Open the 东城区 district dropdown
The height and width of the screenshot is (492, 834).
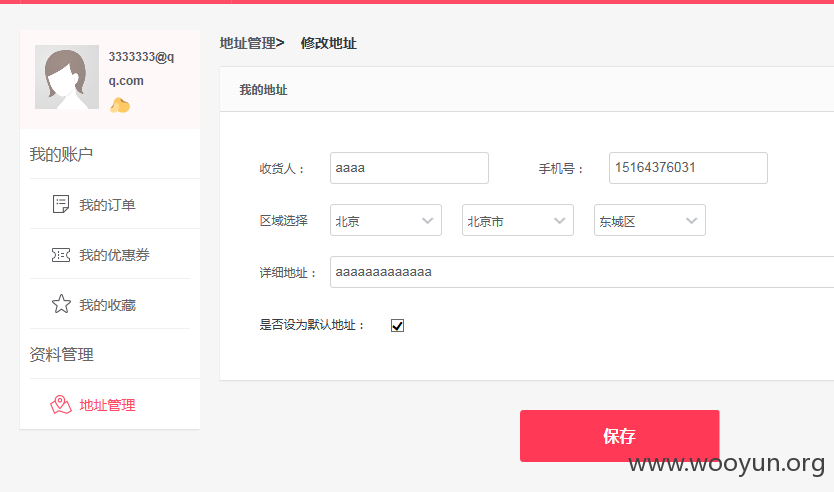[649, 220]
